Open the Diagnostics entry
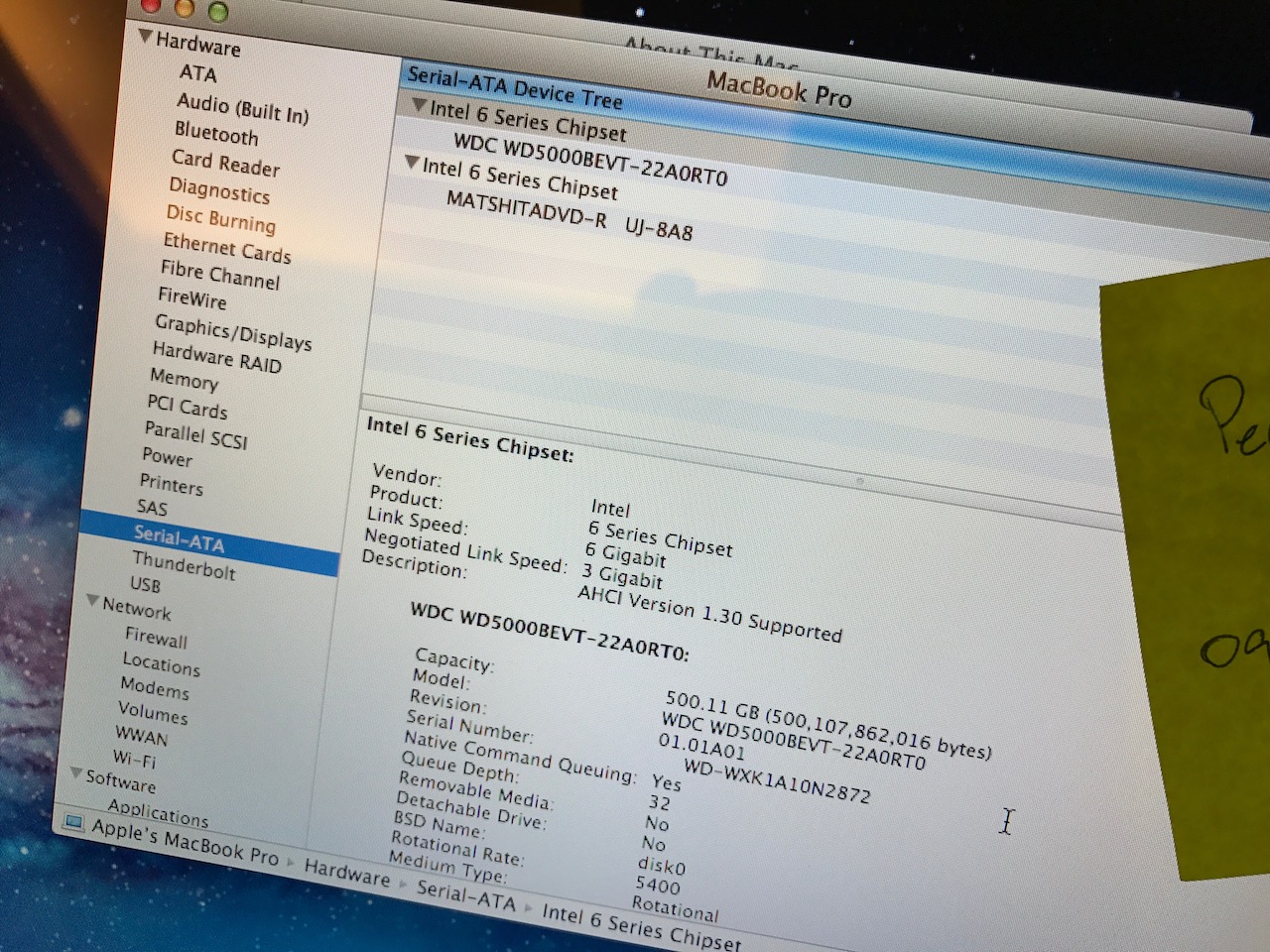 pos(219,189)
